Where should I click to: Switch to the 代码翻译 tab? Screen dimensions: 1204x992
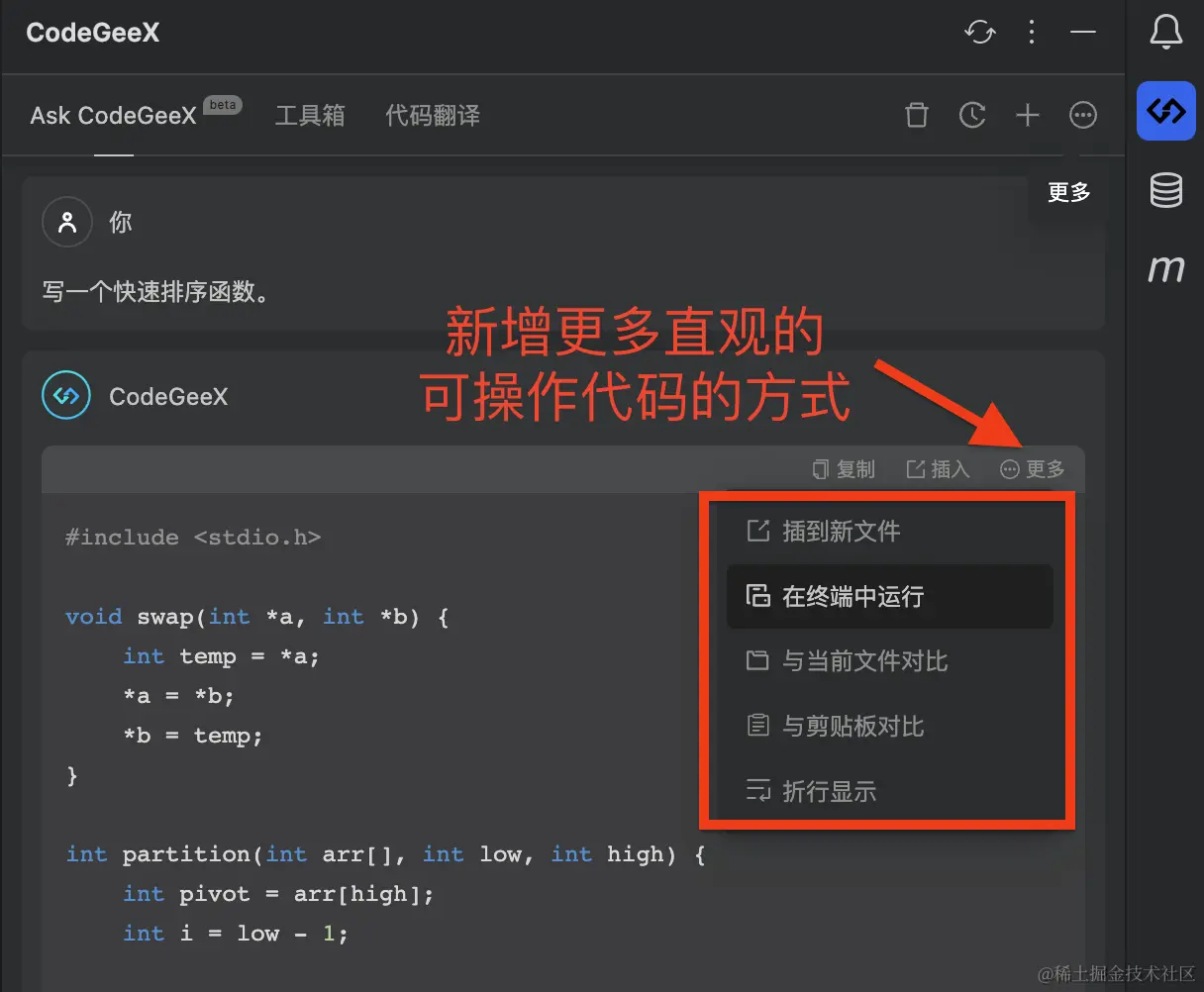pos(433,115)
